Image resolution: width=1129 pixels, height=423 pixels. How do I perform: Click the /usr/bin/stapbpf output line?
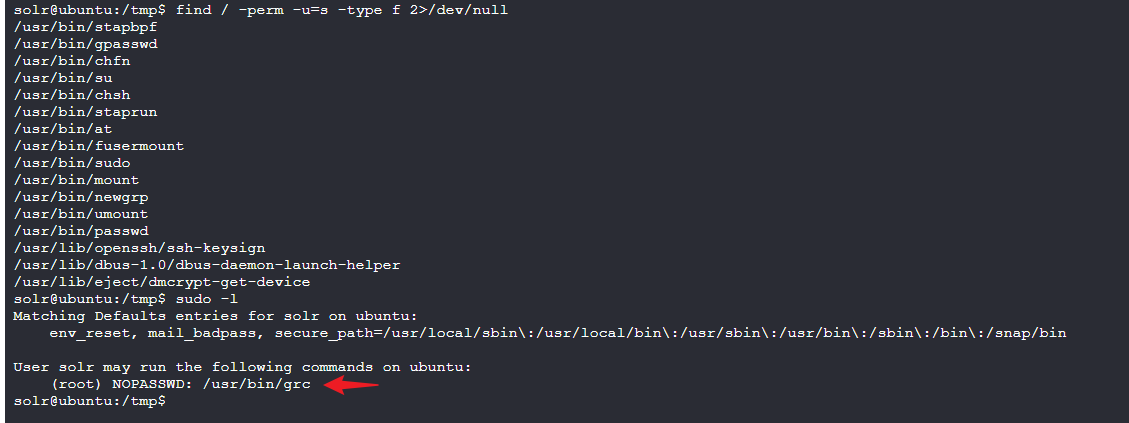(x=85, y=27)
